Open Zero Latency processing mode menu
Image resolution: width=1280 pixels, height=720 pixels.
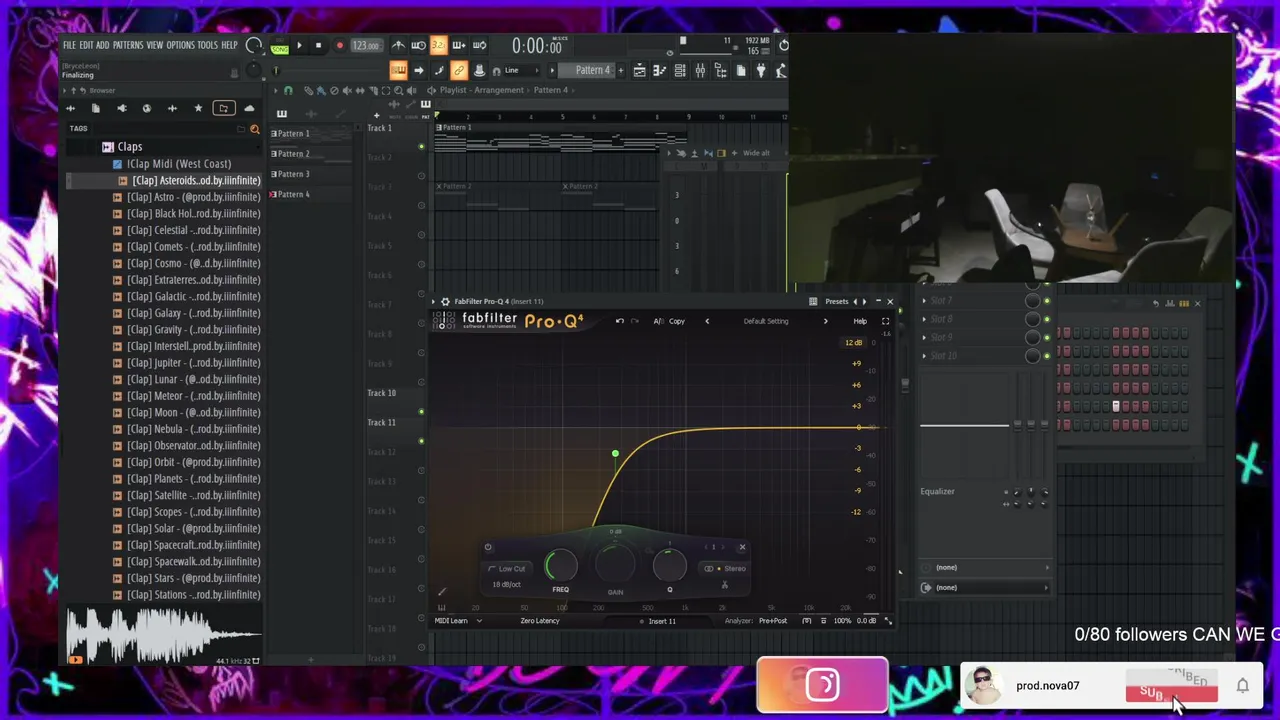click(540, 621)
